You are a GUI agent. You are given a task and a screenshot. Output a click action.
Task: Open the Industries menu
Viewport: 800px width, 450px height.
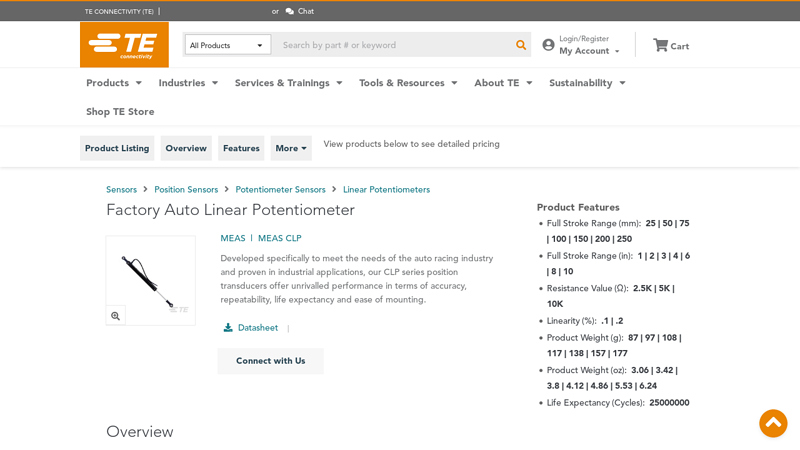tap(188, 83)
